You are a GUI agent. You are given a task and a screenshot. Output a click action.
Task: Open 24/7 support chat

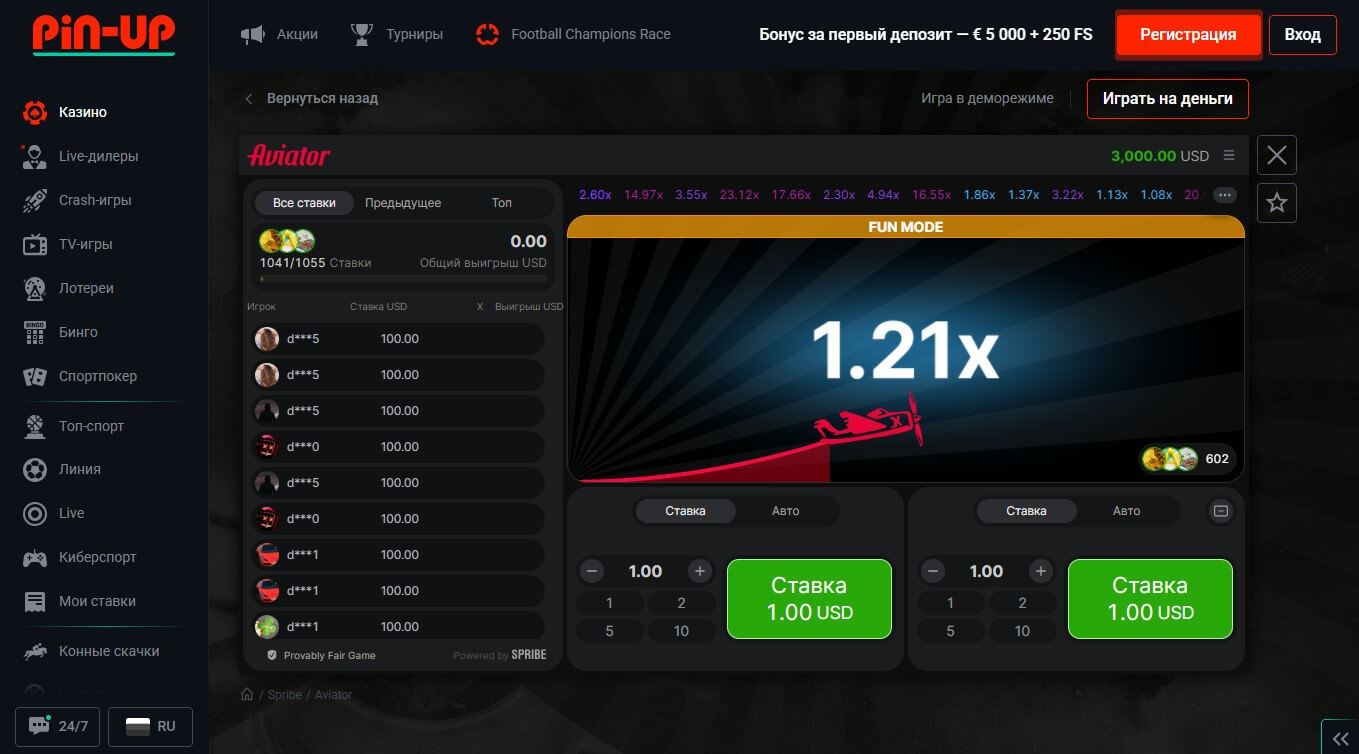coord(58,726)
